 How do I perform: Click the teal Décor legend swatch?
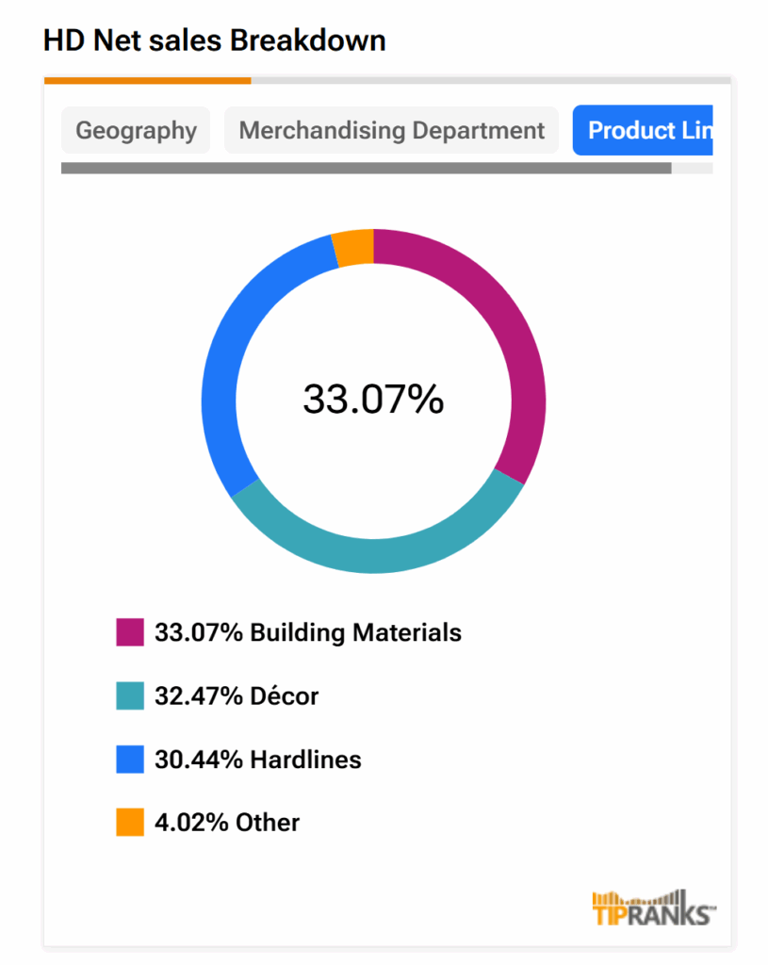coord(130,696)
